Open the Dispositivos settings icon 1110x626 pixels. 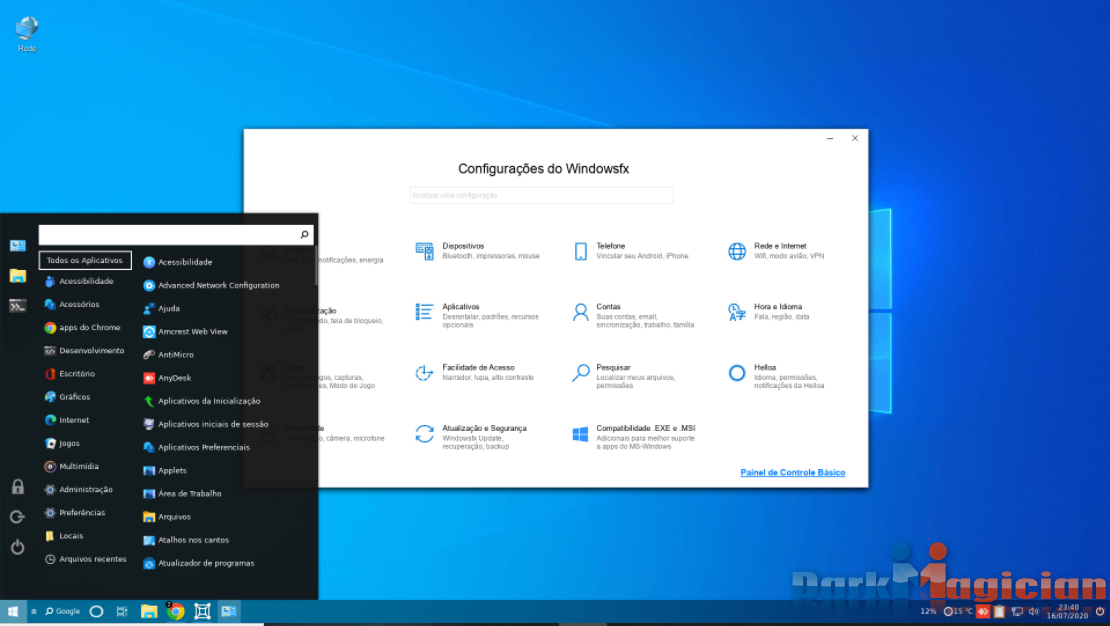pos(424,251)
